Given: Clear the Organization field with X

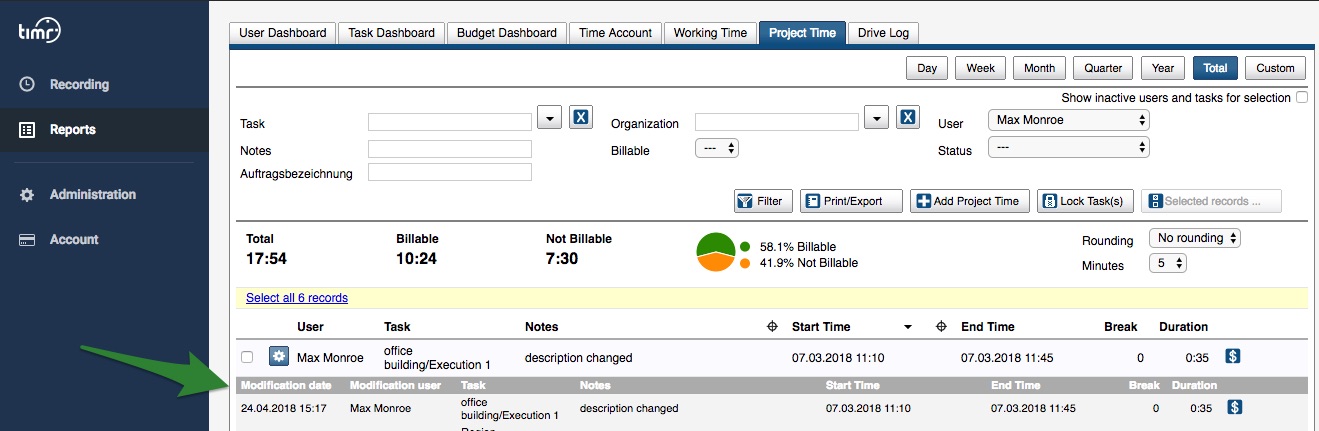Looking at the screenshot, I should [x=908, y=118].
